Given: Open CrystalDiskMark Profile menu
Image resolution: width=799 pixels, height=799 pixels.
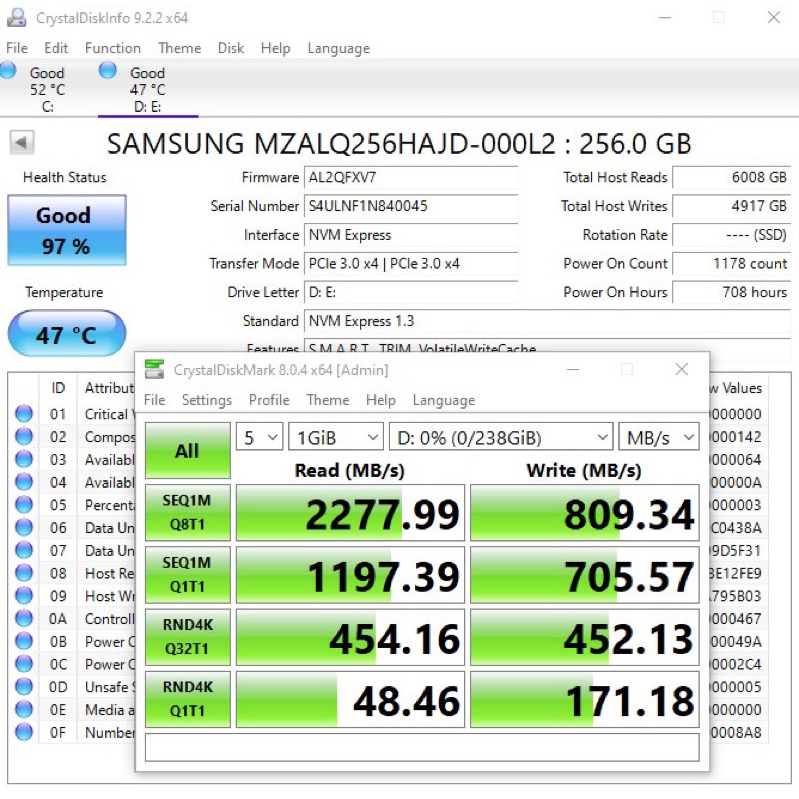Looking at the screenshot, I should pos(269,400).
